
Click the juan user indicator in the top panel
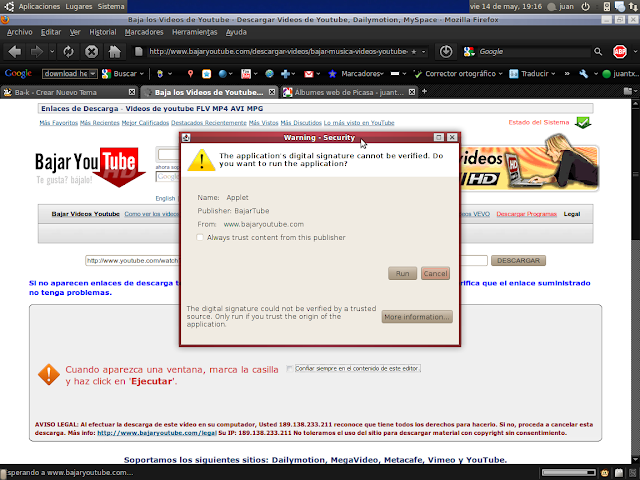click(x=561, y=7)
